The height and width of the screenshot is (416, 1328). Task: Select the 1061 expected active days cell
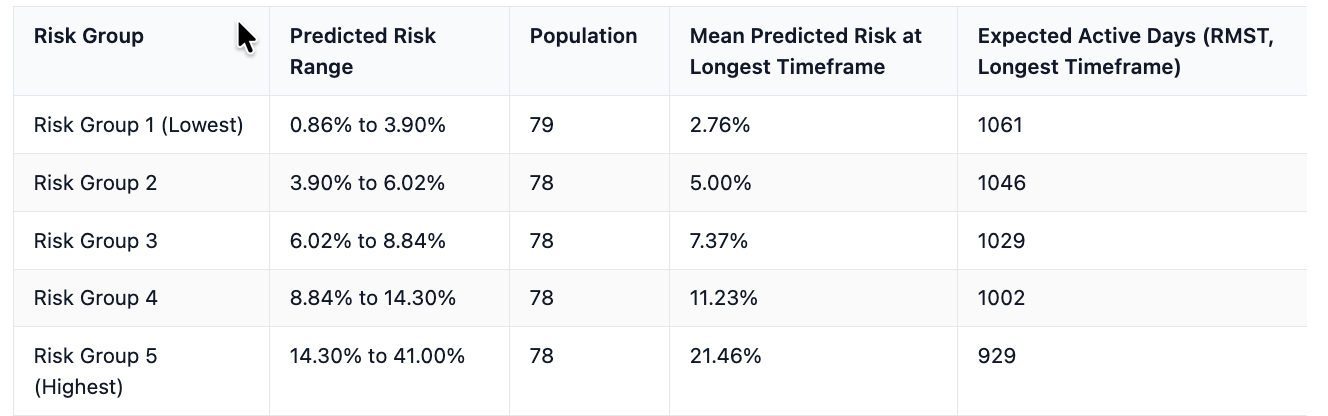[1000, 125]
